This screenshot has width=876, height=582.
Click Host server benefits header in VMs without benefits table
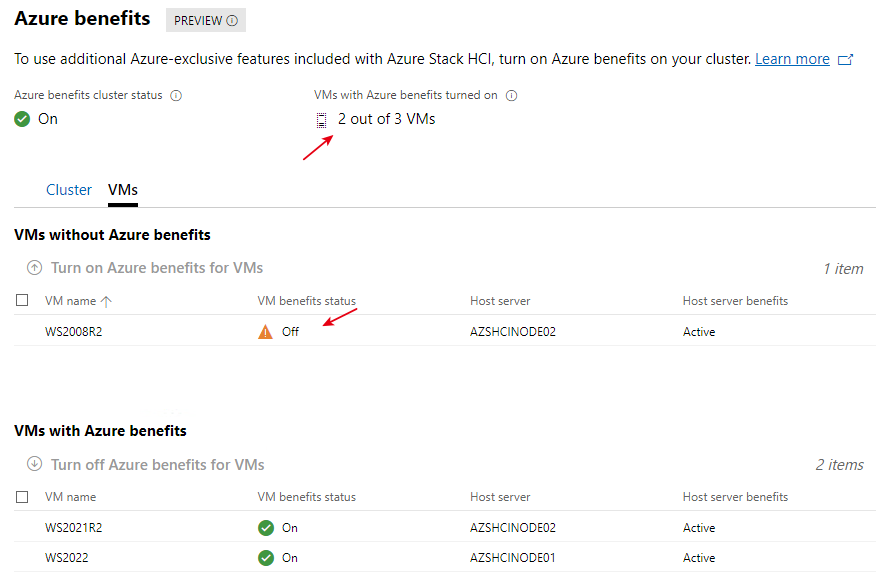pos(735,301)
